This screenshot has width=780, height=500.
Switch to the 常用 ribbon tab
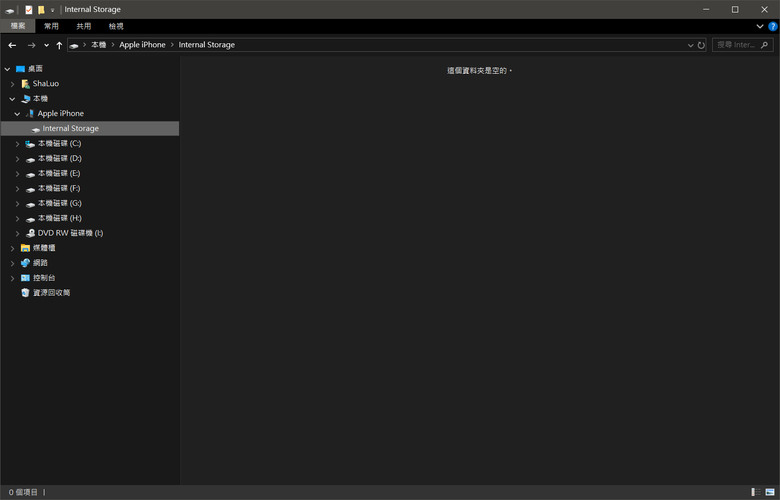[51, 26]
